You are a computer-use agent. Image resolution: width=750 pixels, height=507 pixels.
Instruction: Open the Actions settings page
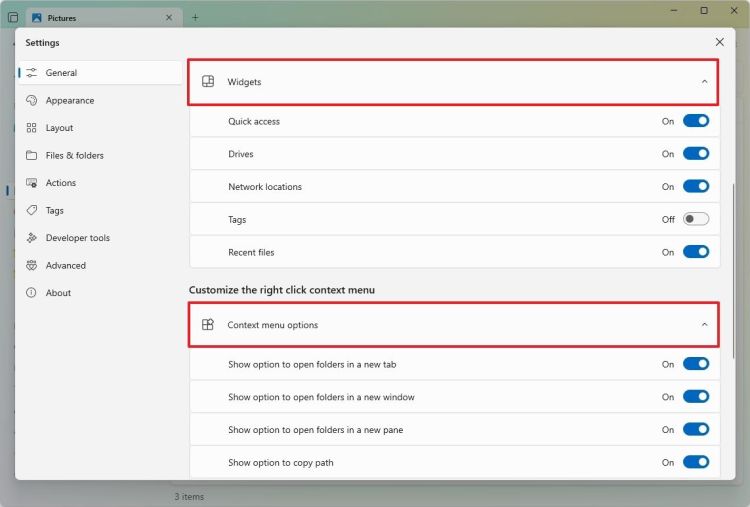click(x=60, y=183)
